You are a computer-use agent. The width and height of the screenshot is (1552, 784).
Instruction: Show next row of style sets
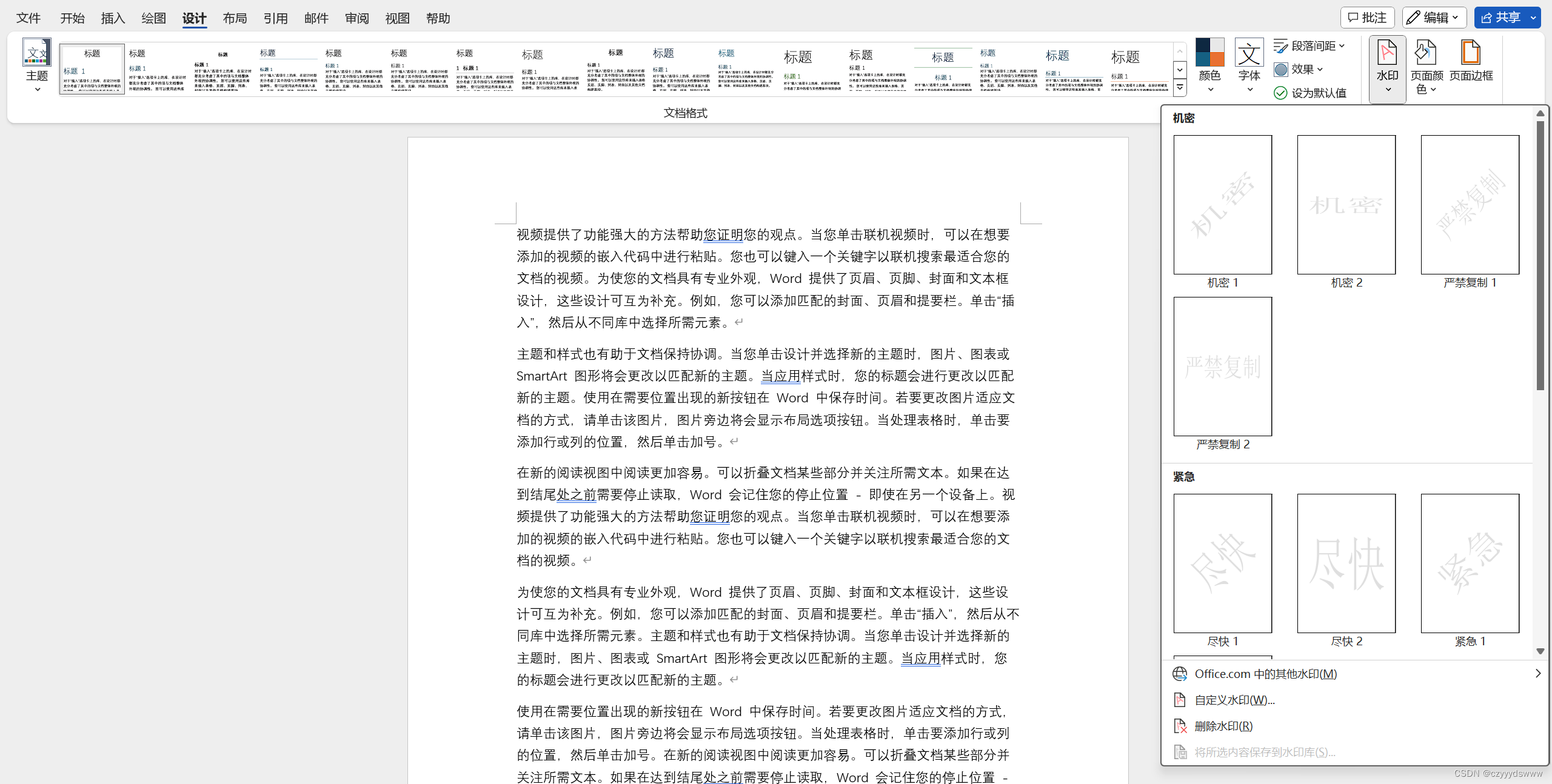[1180, 70]
